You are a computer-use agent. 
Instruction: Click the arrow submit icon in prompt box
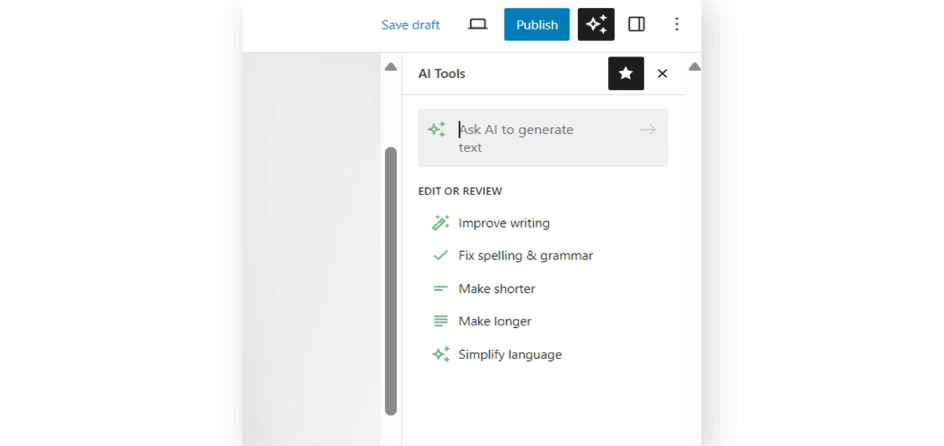[648, 130]
